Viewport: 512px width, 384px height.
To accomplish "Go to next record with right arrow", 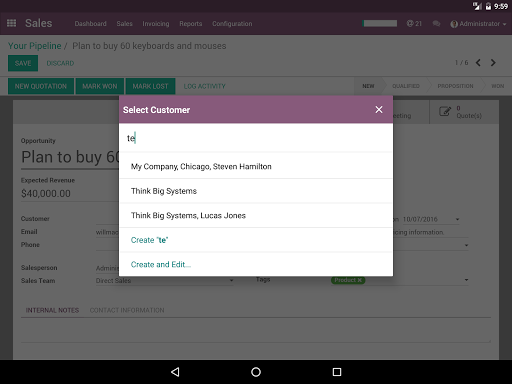I will (493, 63).
